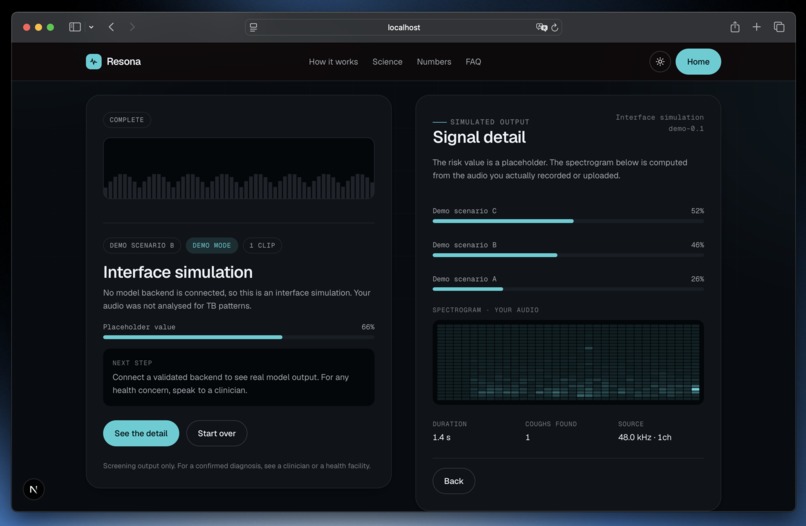Open Safari sidebar panel icon
Viewport: 806px width, 526px height.
(75, 27)
